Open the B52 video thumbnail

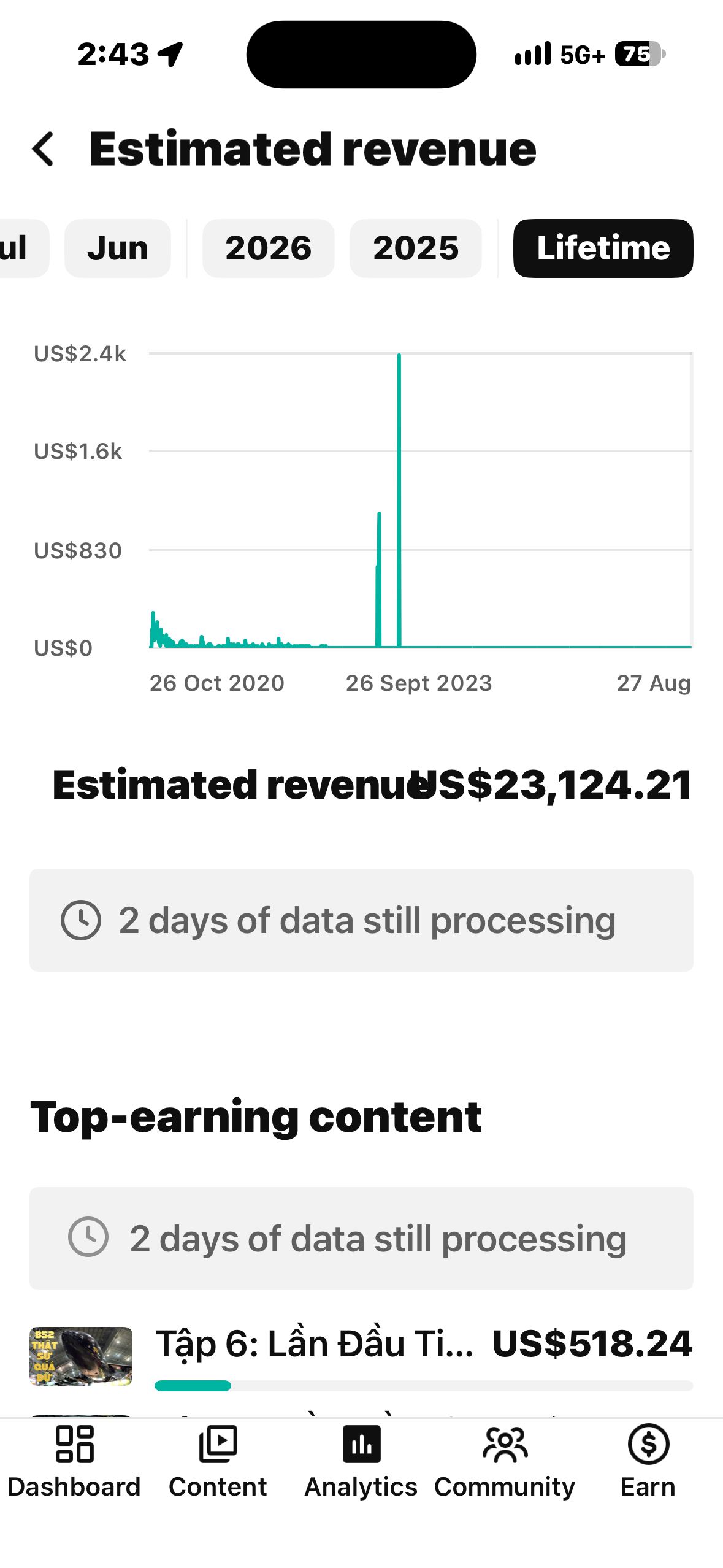pyautogui.click(x=81, y=1356)
